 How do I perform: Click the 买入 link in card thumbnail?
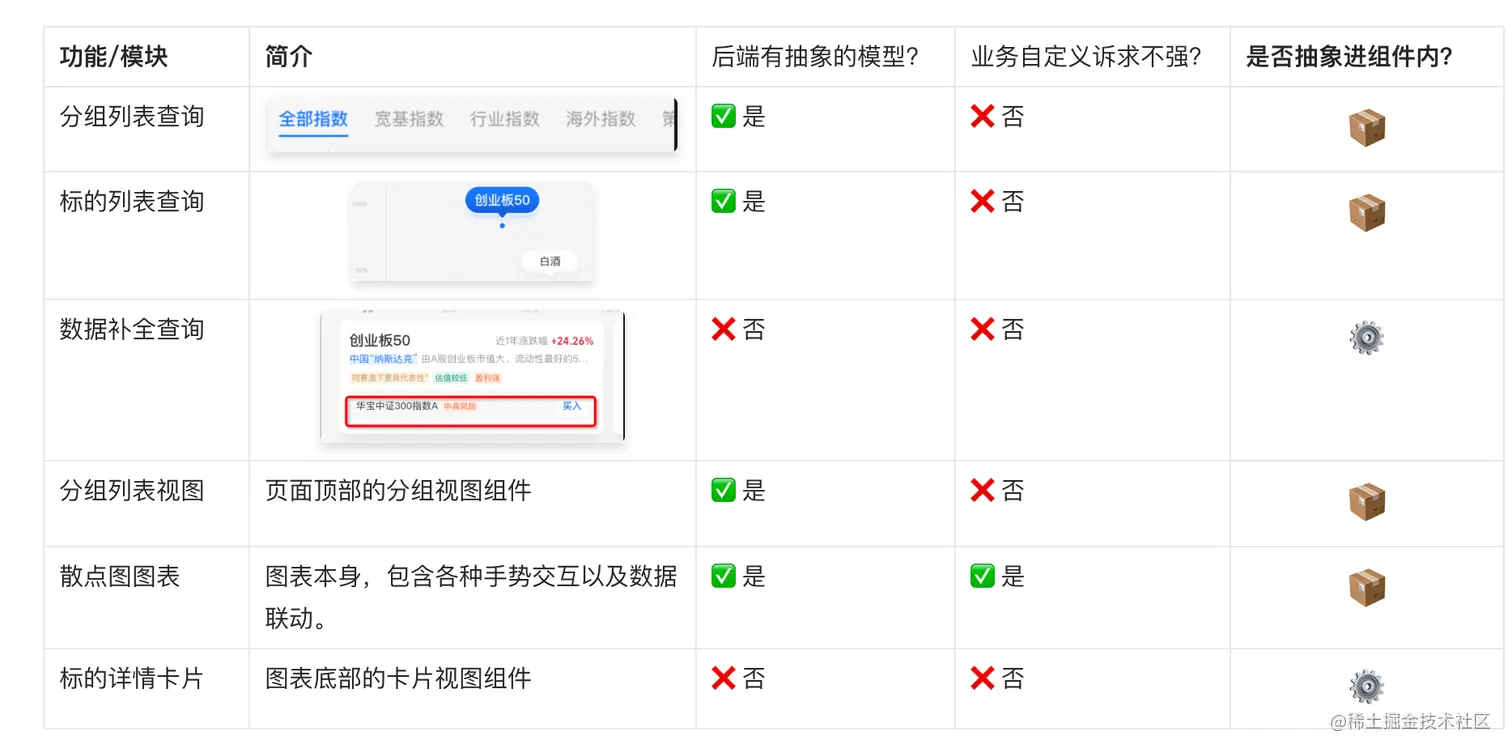pyautogui.click(x=572, y=406)
